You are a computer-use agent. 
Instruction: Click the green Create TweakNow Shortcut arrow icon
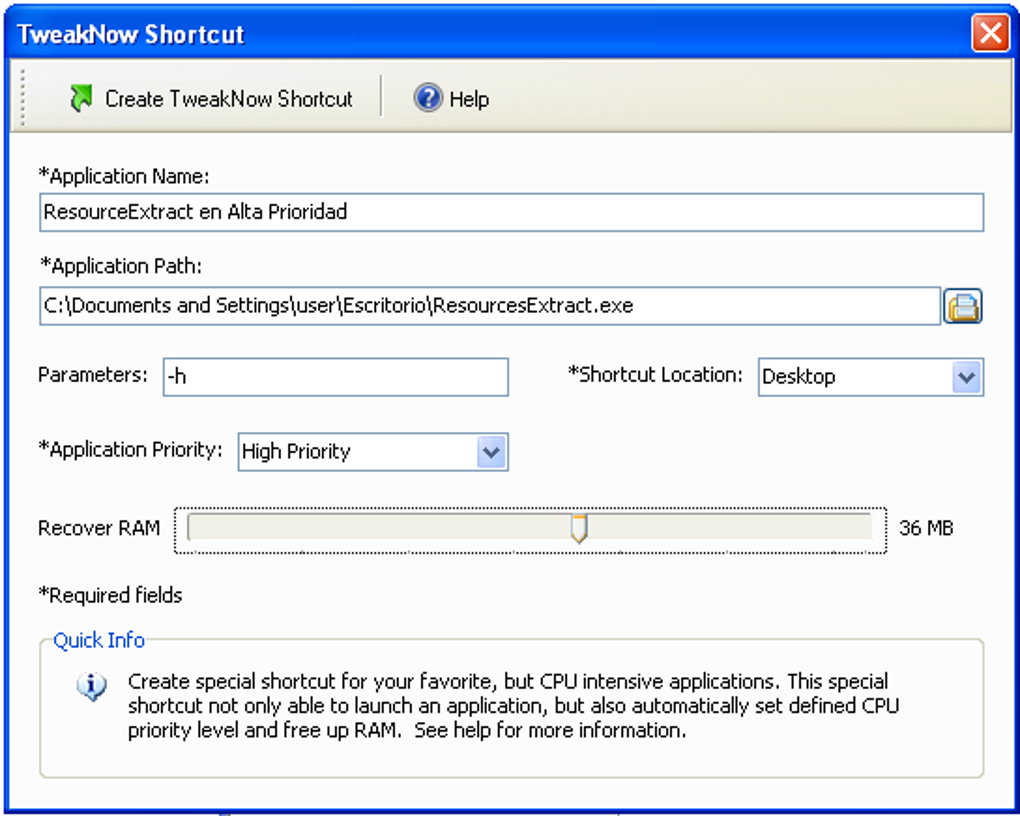click(x=80, y=98)
